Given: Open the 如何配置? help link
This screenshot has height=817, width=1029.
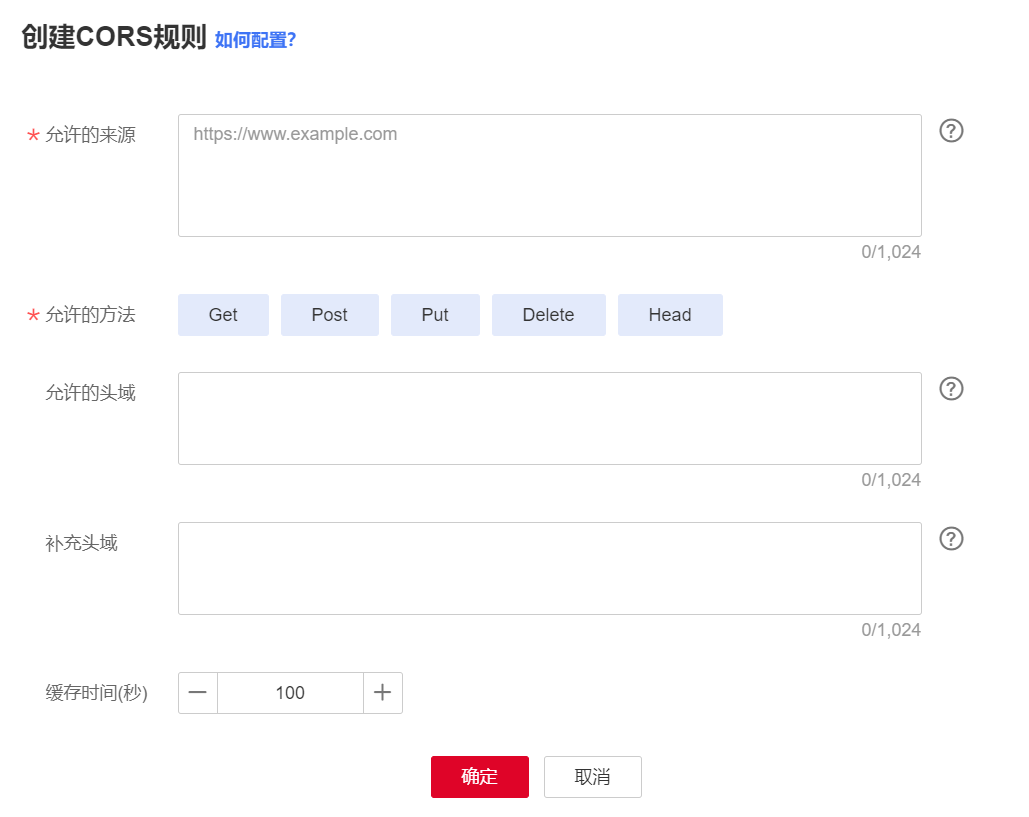Looking at the screenshot, I should [x=255, y=40].
